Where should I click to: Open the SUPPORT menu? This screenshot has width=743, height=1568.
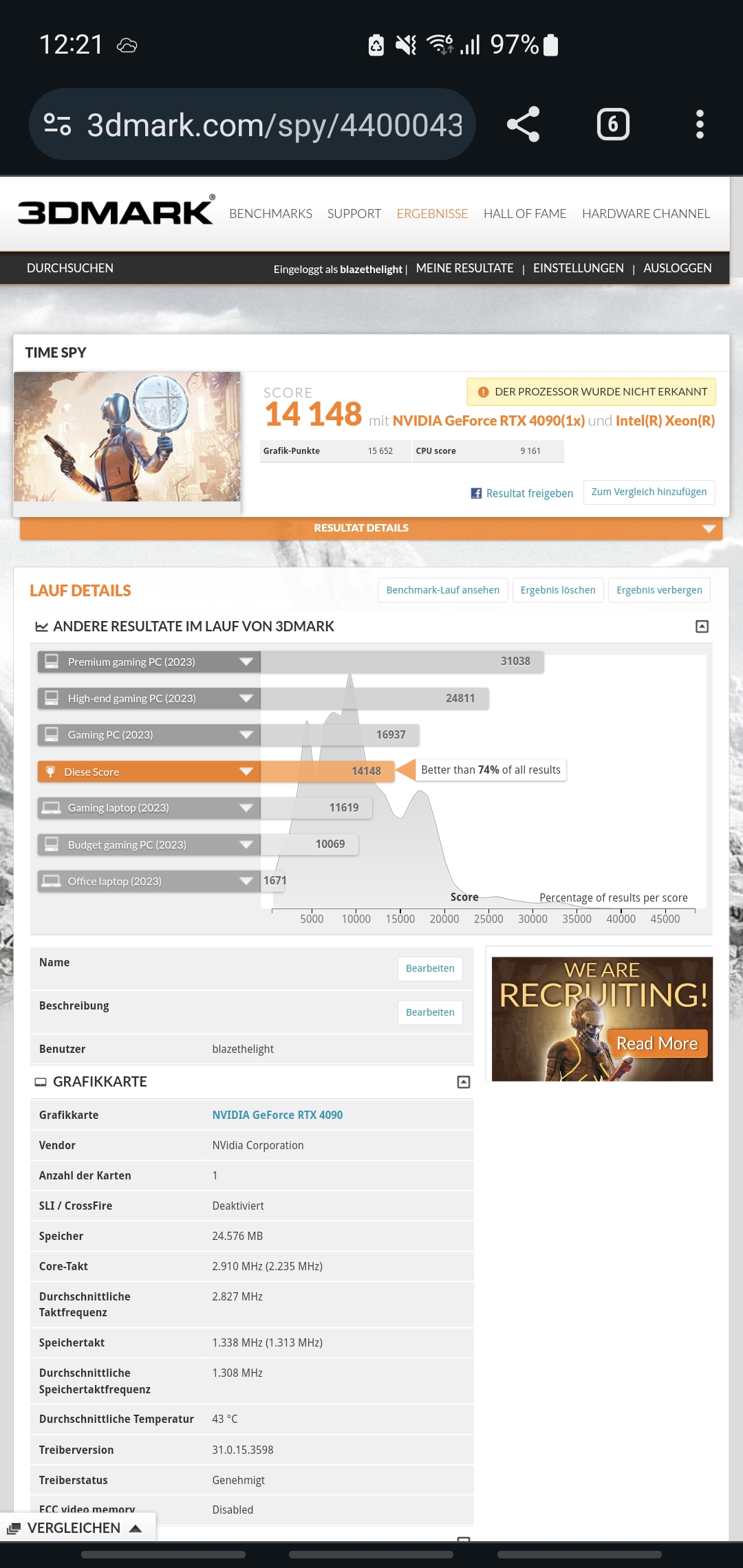(x=354, y=214)
